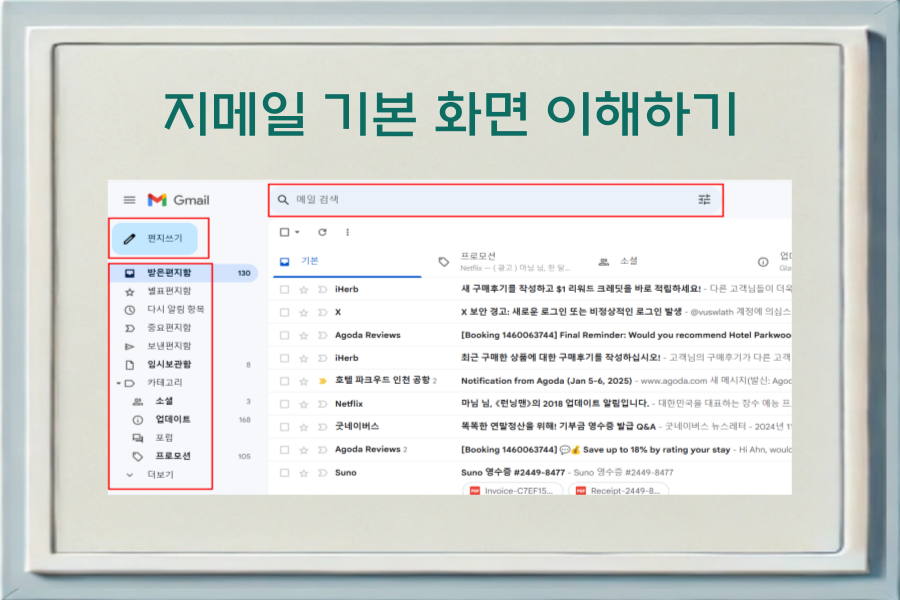Viewport: 900px width, 600px height.
Task: Open the Invoice-C7EF15 PDF attachment
Action: click(x=512, y=490)
